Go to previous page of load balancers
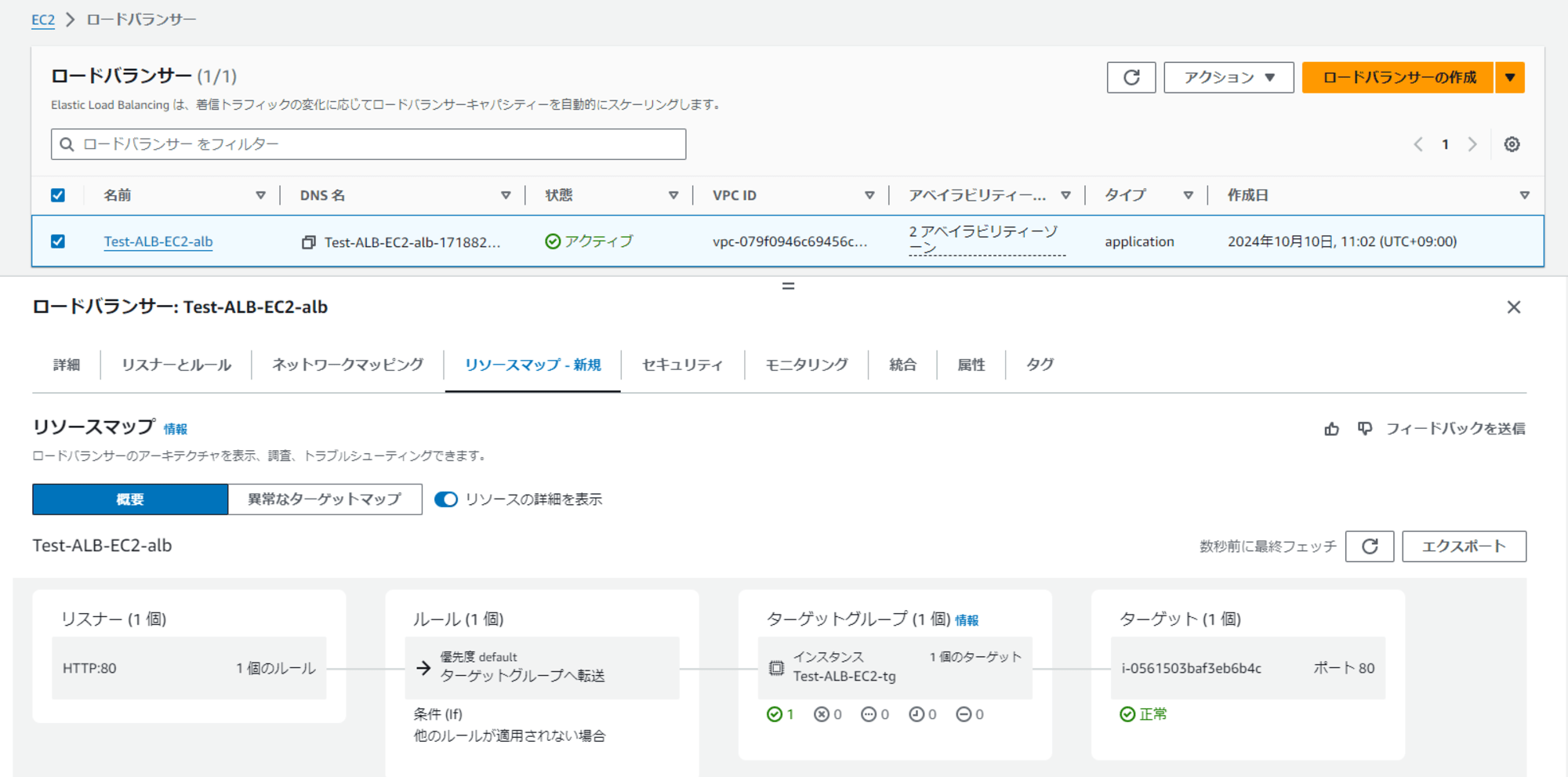 (1418, 144)
